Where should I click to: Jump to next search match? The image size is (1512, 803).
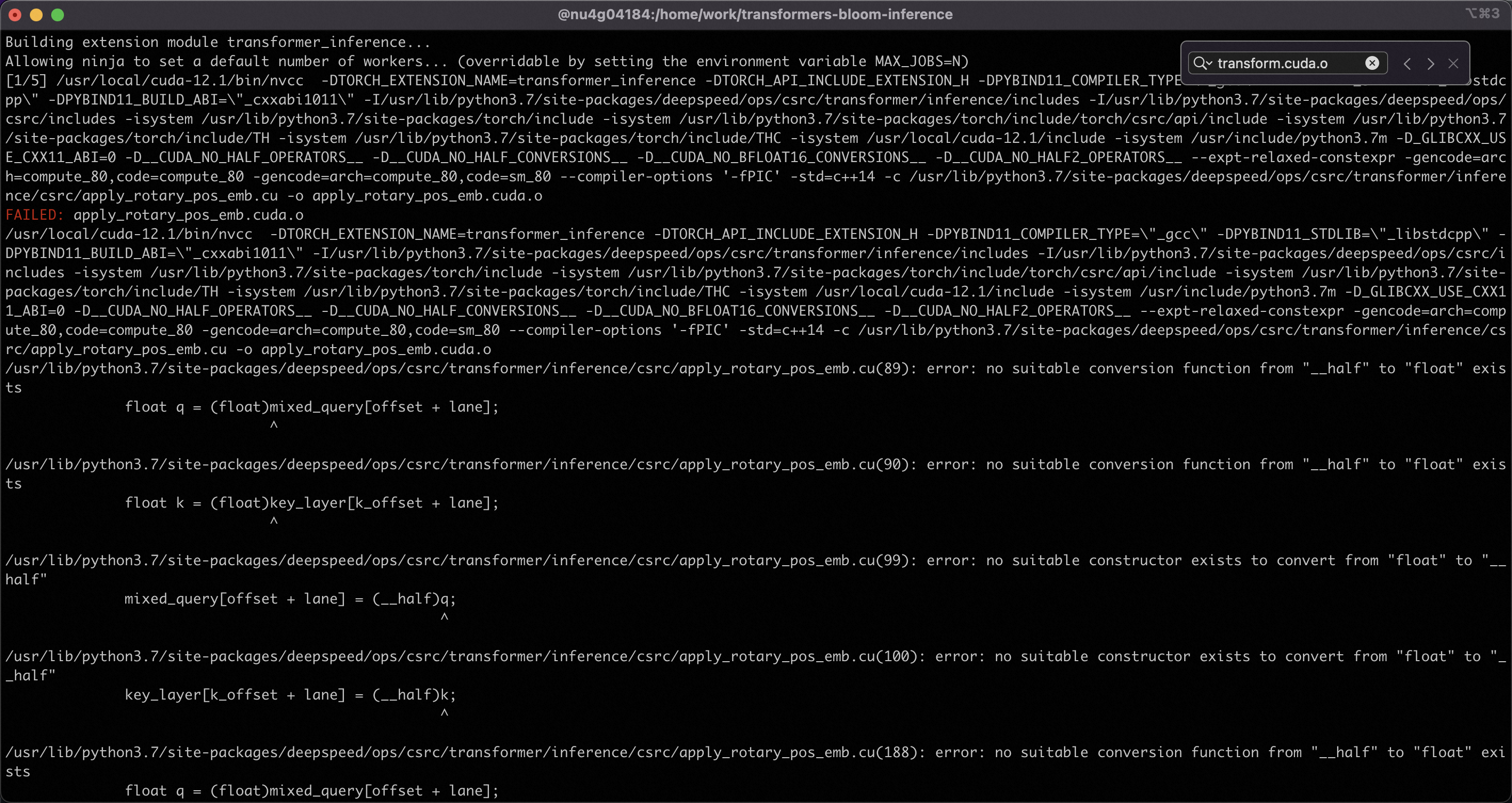pyautogui.click(x=1430, y=63)
